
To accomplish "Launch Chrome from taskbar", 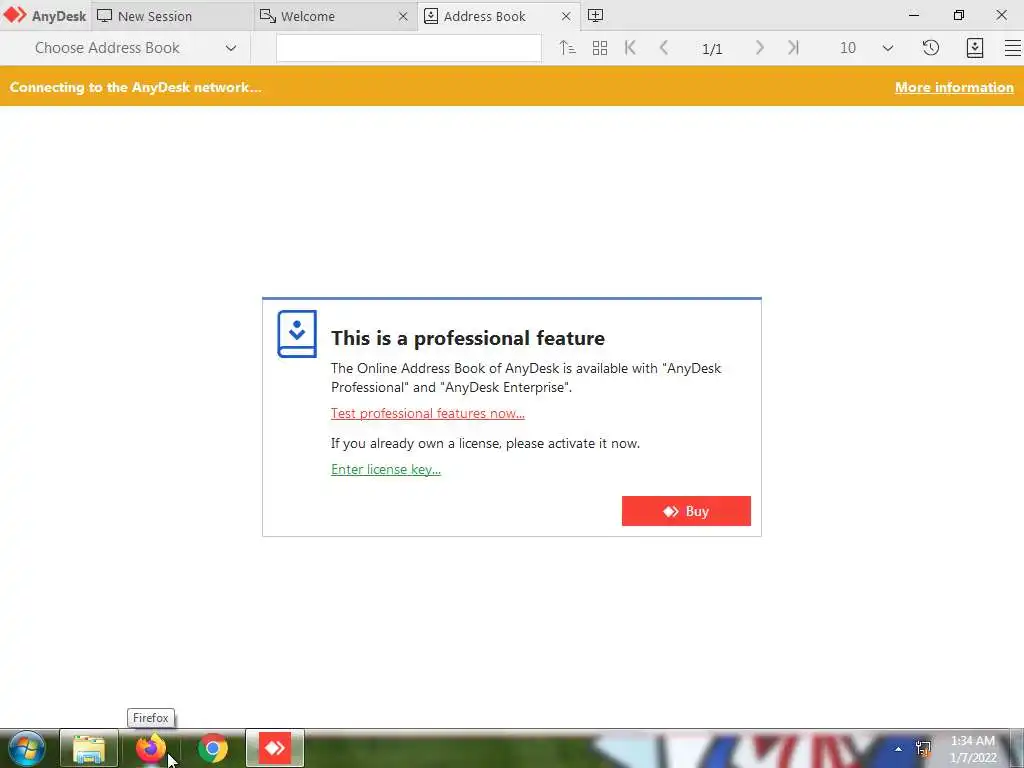I will click(x=212, y=748).
